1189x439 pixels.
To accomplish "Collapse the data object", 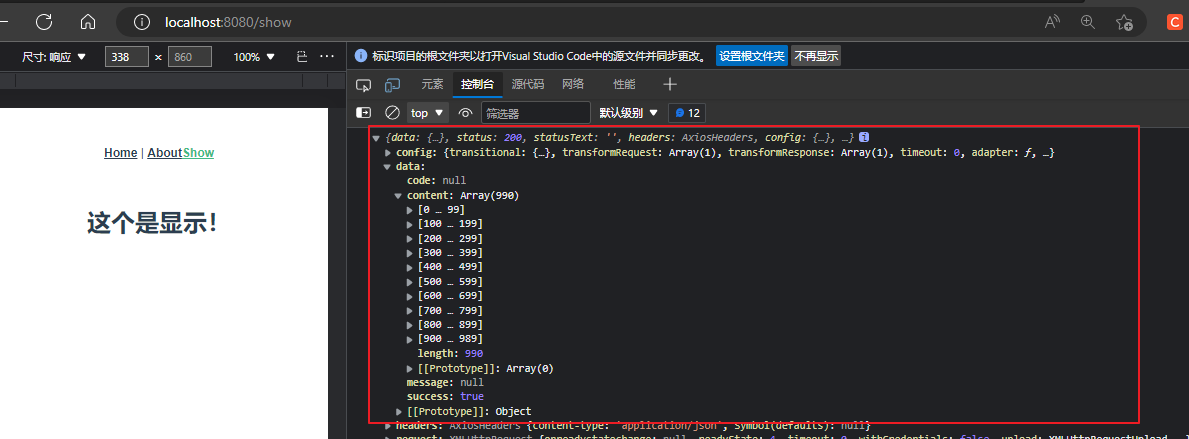I will (x=387, y=167).
